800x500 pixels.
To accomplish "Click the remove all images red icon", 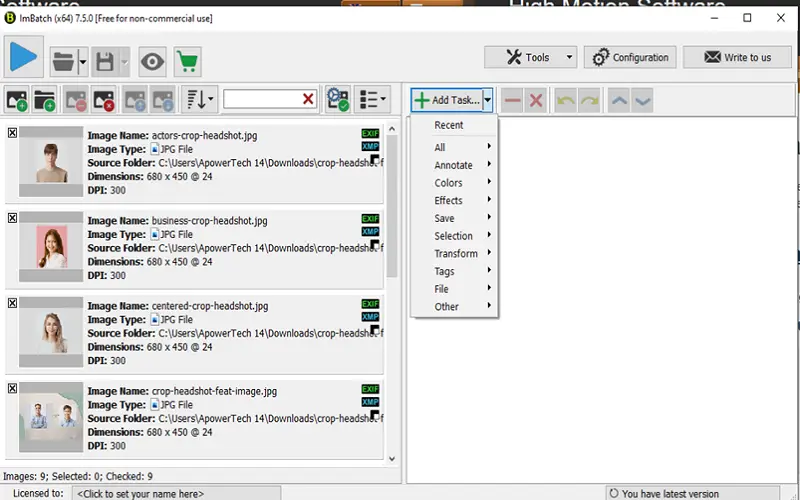I will tap(103, 99).
